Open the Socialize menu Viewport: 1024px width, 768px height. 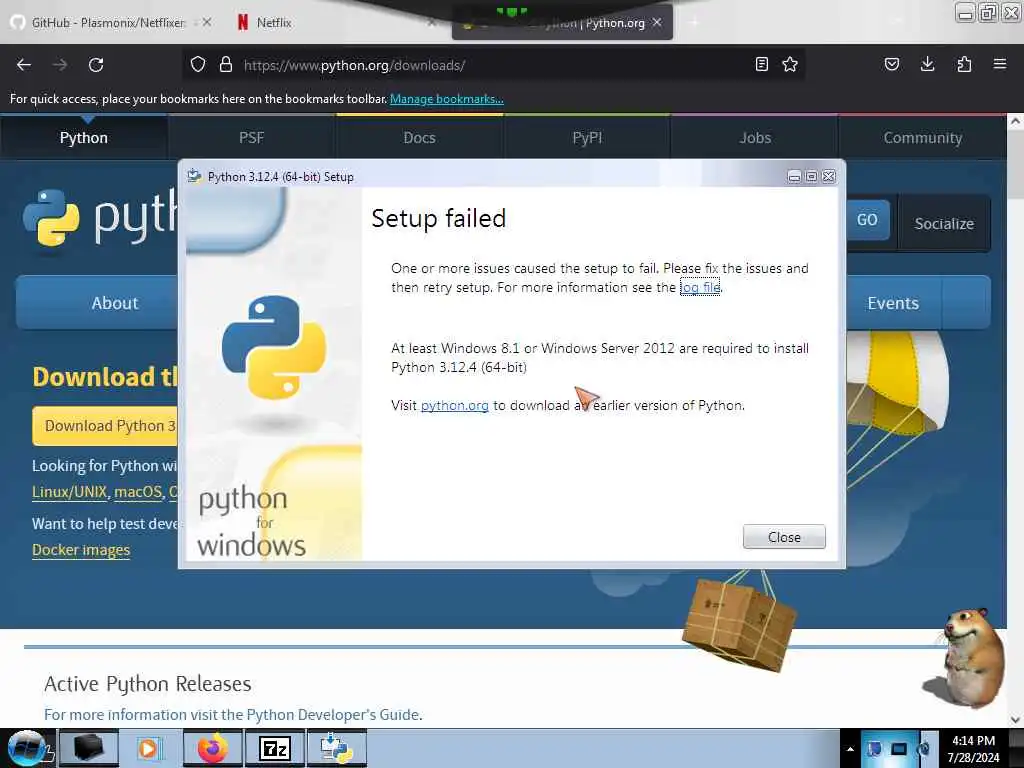[x=944, y=223]
